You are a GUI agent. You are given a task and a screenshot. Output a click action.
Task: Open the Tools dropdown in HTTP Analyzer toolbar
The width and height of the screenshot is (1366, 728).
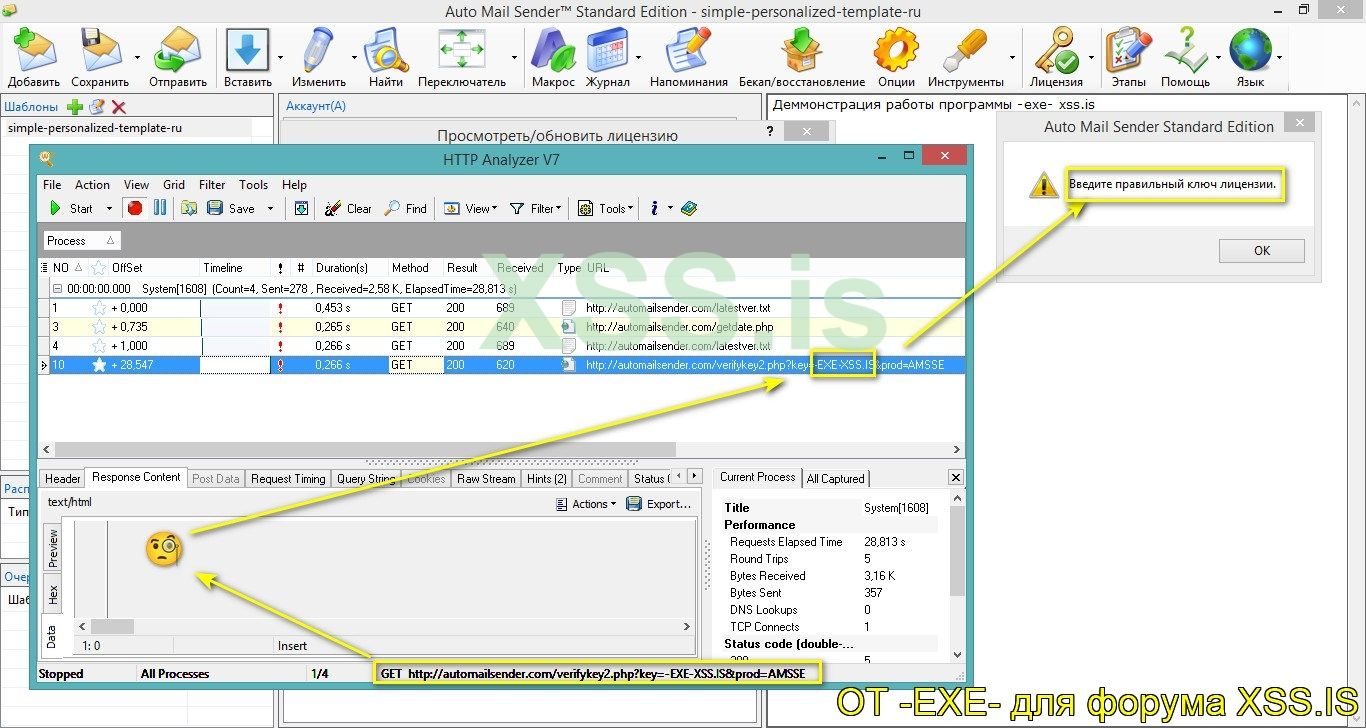pos(604,208)
